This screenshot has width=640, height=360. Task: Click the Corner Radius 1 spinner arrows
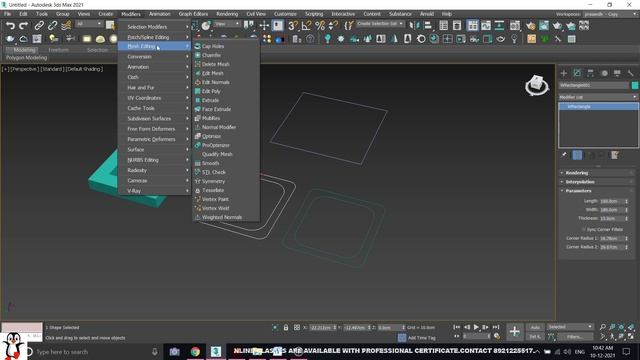point(627,238)
